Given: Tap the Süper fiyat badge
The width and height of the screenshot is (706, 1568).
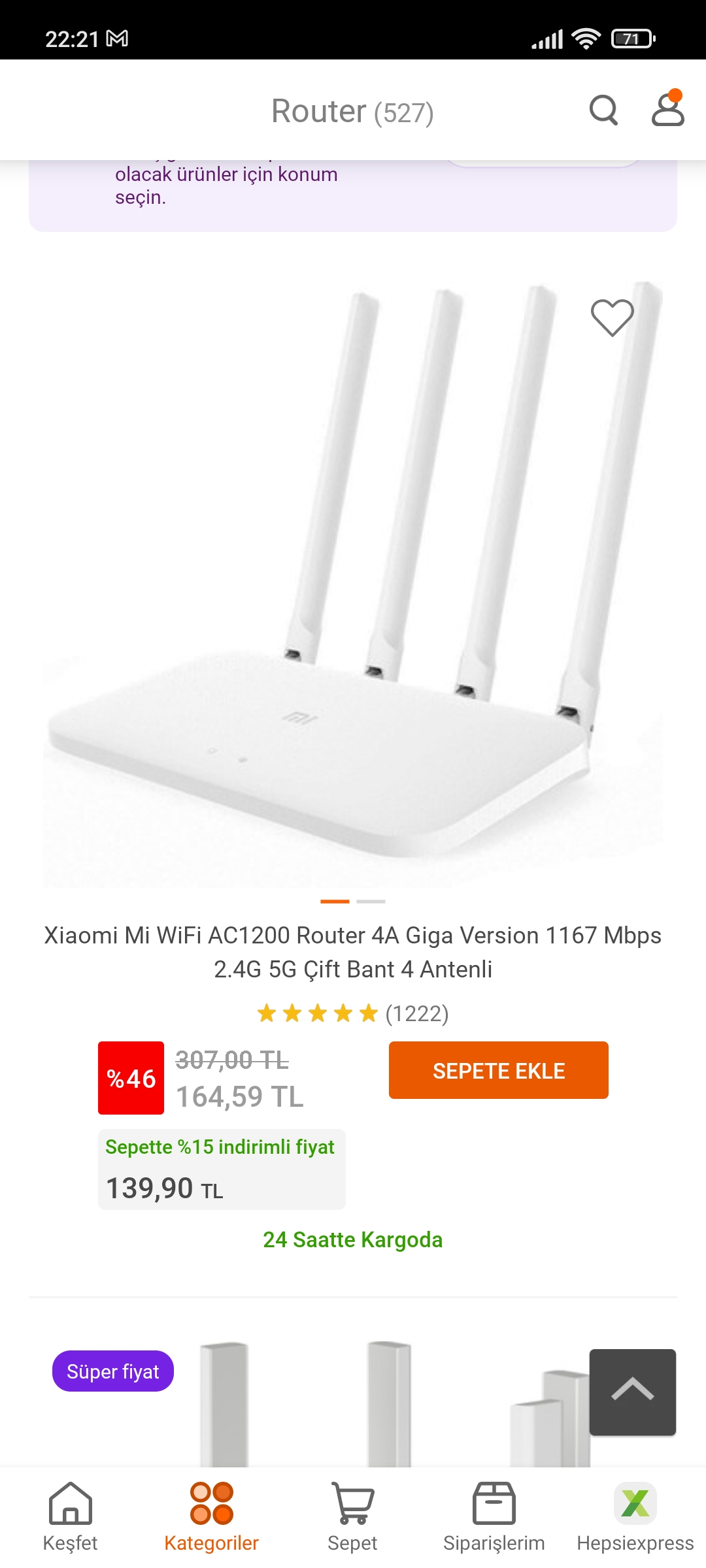Looking at the screenshot, I should pos(113,1371).
